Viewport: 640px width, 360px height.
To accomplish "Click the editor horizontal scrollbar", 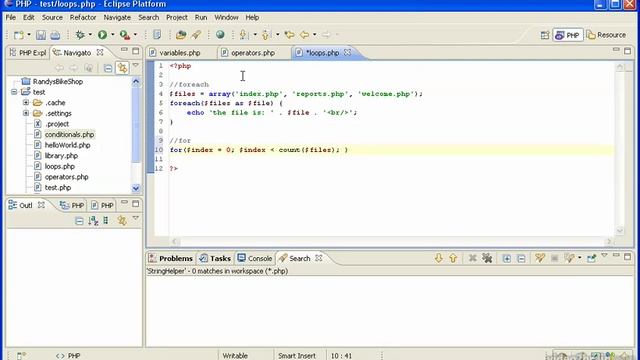I will [x=392, y=242].
